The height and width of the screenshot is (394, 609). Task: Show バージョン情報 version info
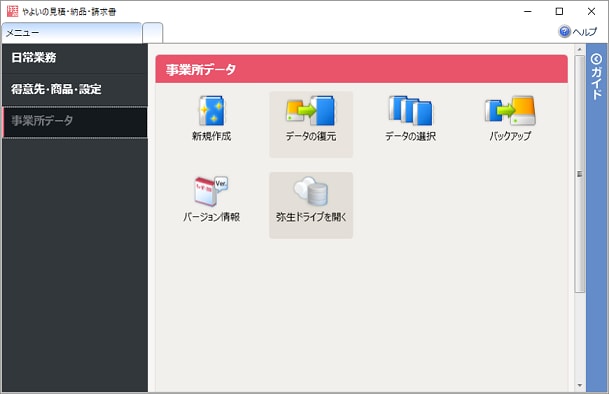coord(212,191)
